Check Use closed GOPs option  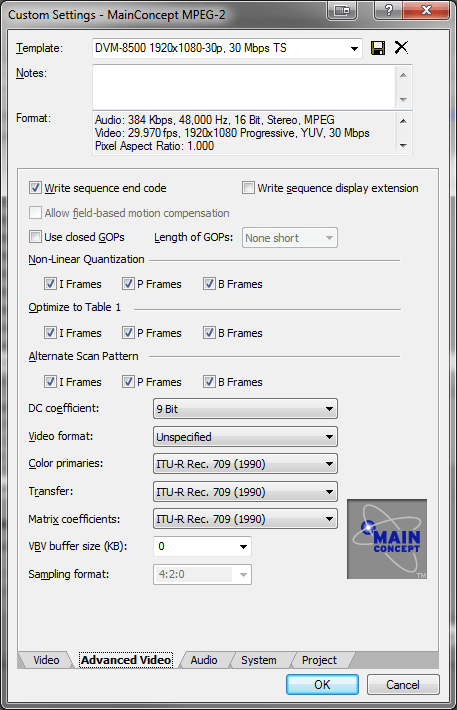pyautogui.click(x=35, y=237)
